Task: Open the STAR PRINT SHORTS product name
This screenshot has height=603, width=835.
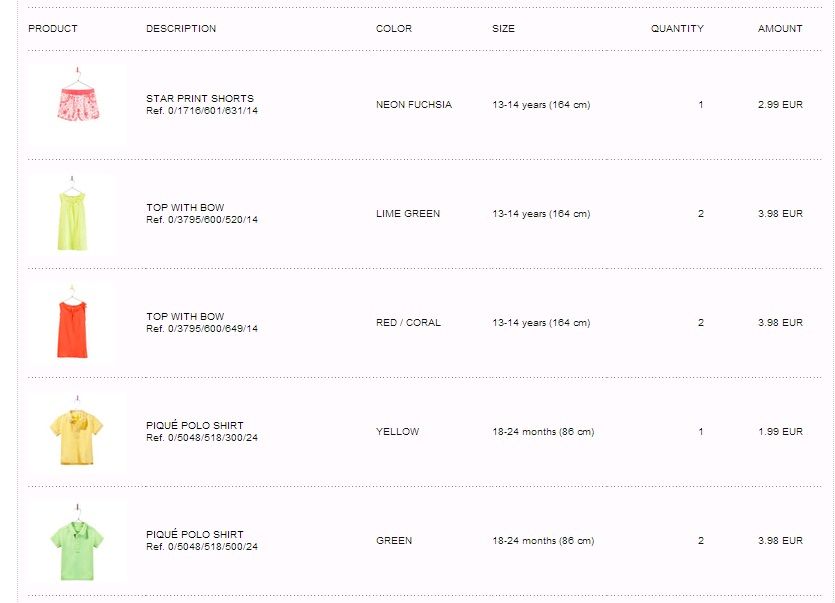Action: [200, 98]
